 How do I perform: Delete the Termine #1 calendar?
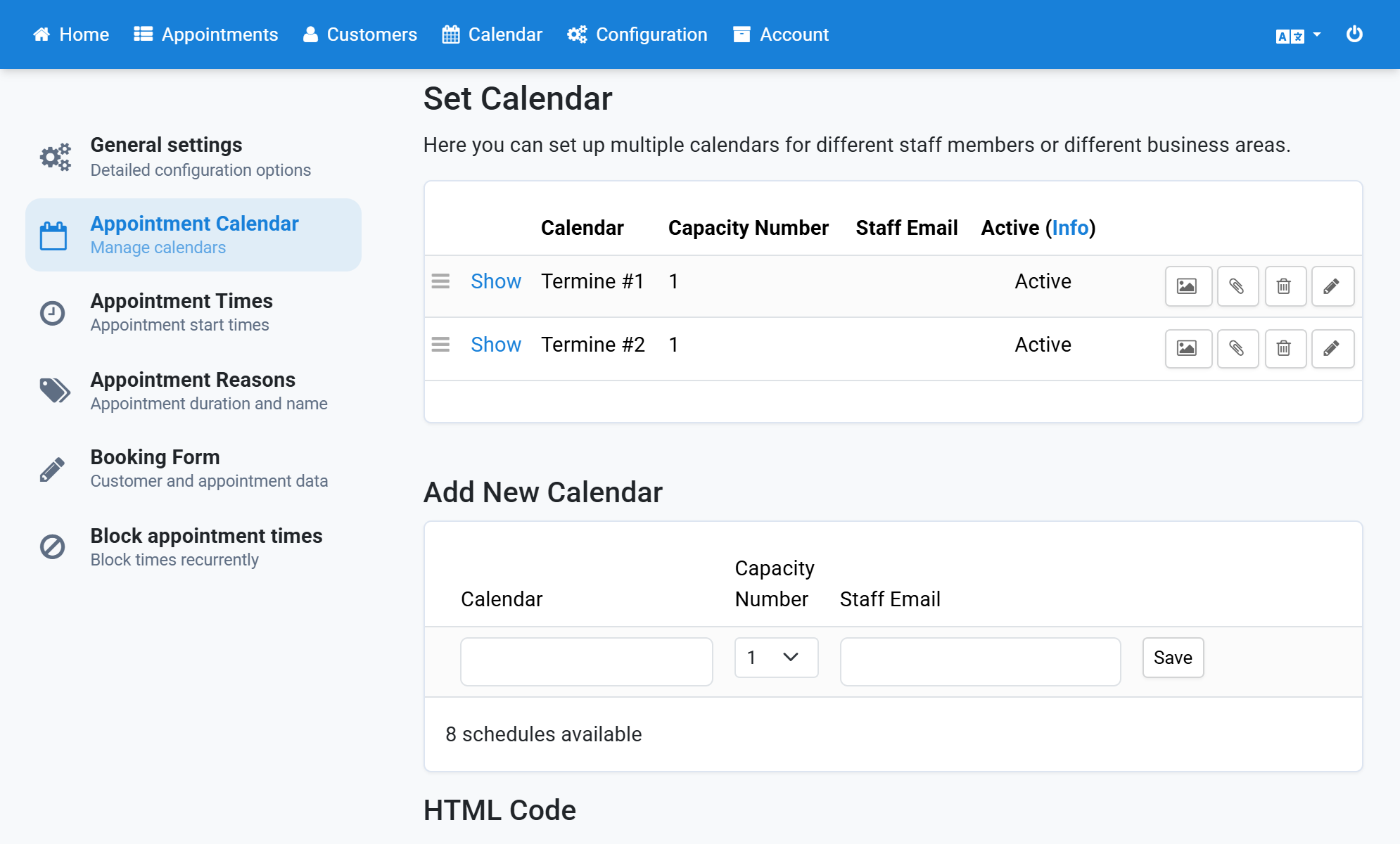[x=1285, y=286]
